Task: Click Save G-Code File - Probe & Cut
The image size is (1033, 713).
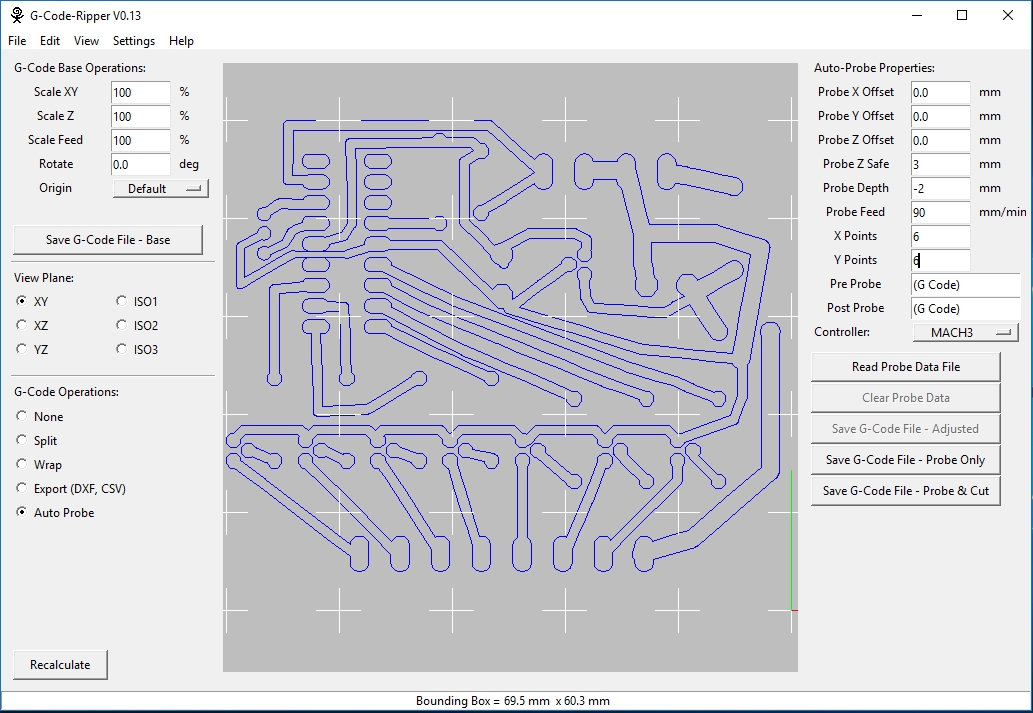Action: click(x=905, y=490)
